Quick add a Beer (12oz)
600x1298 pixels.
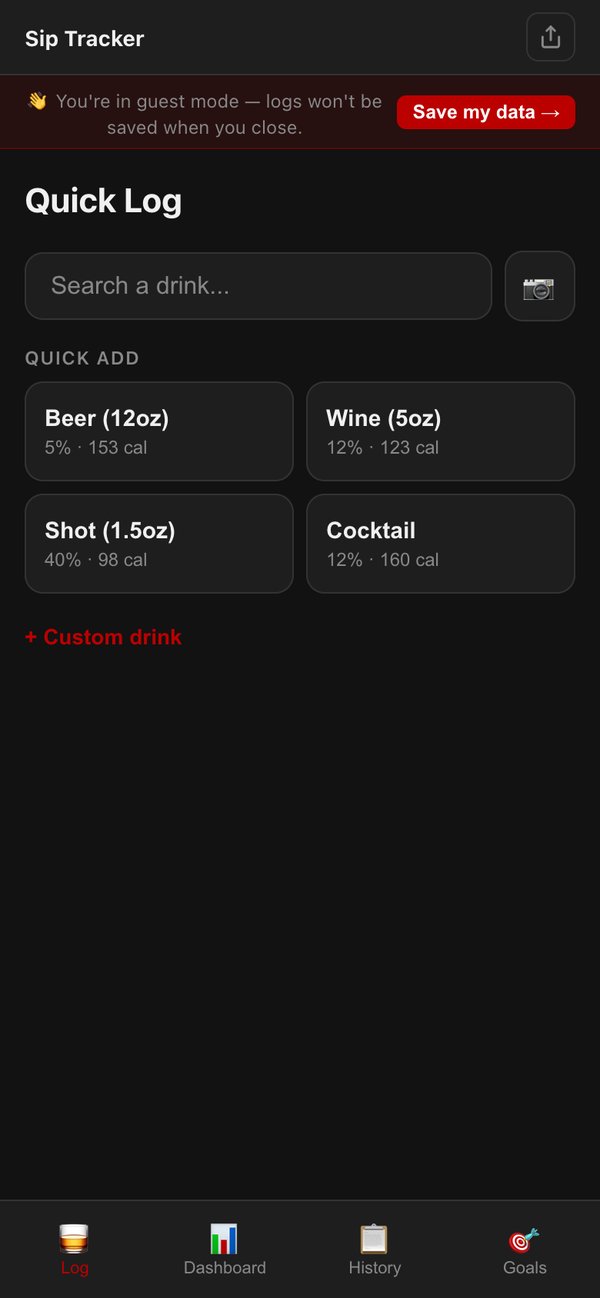point(158,431)
